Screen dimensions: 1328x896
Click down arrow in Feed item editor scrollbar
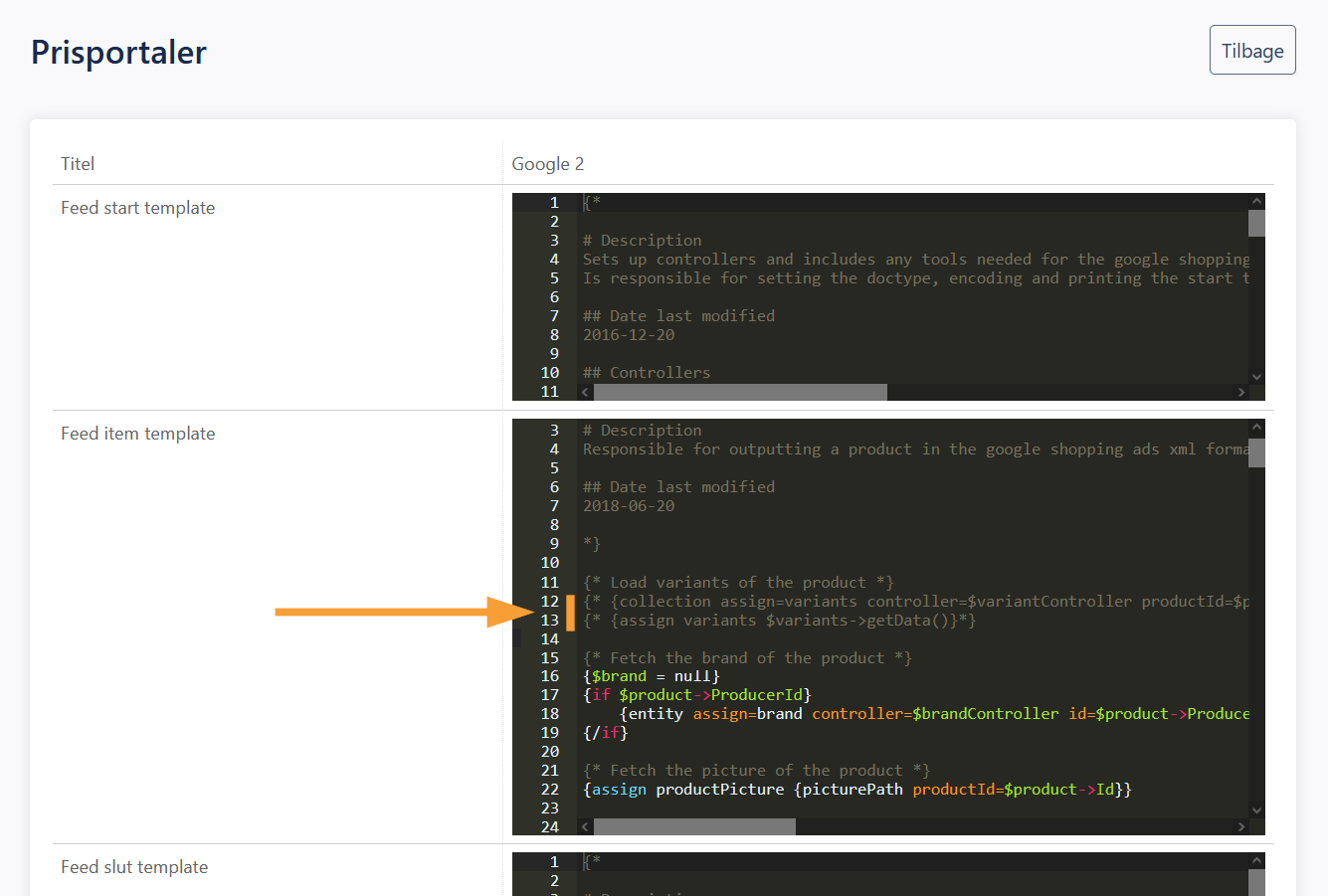(1256, 809)
